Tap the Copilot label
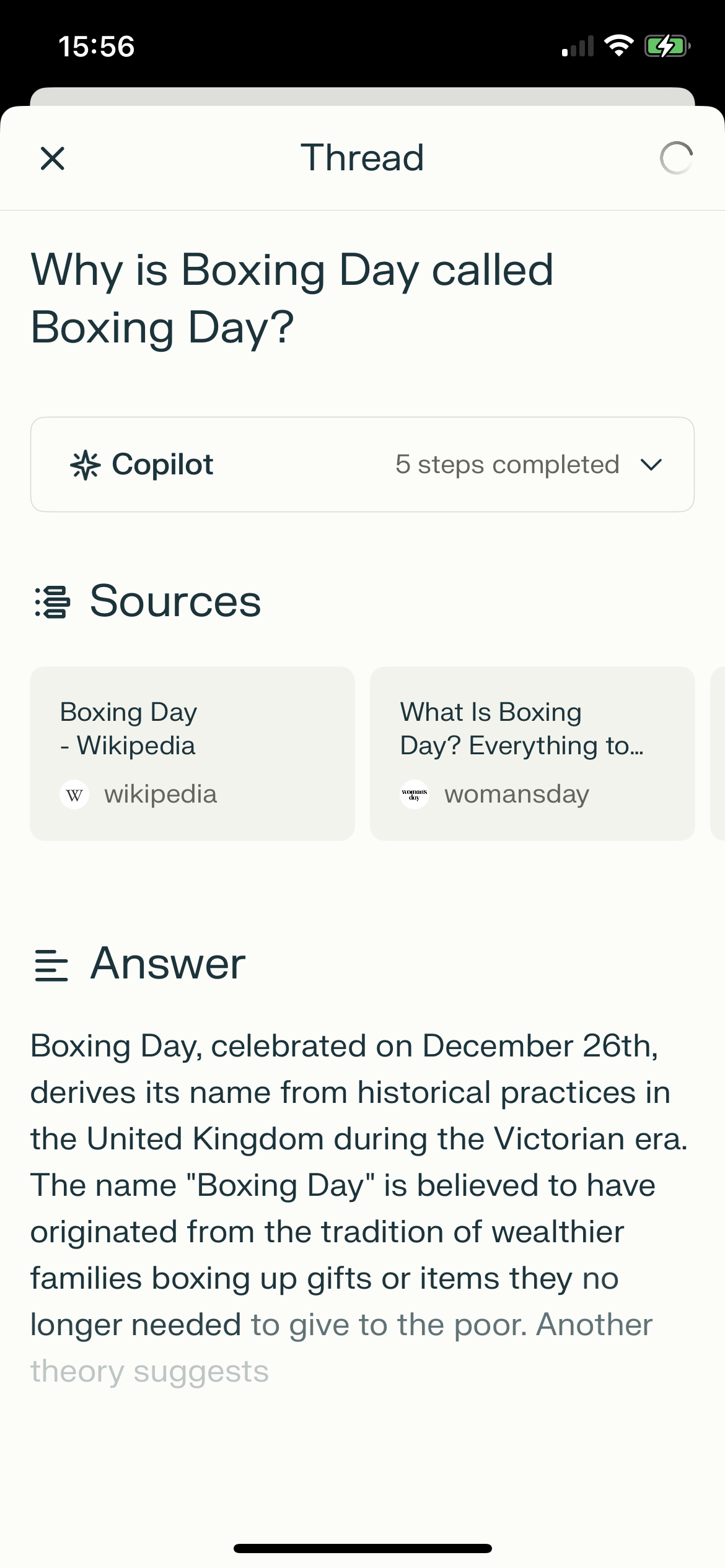 (162, 465)
